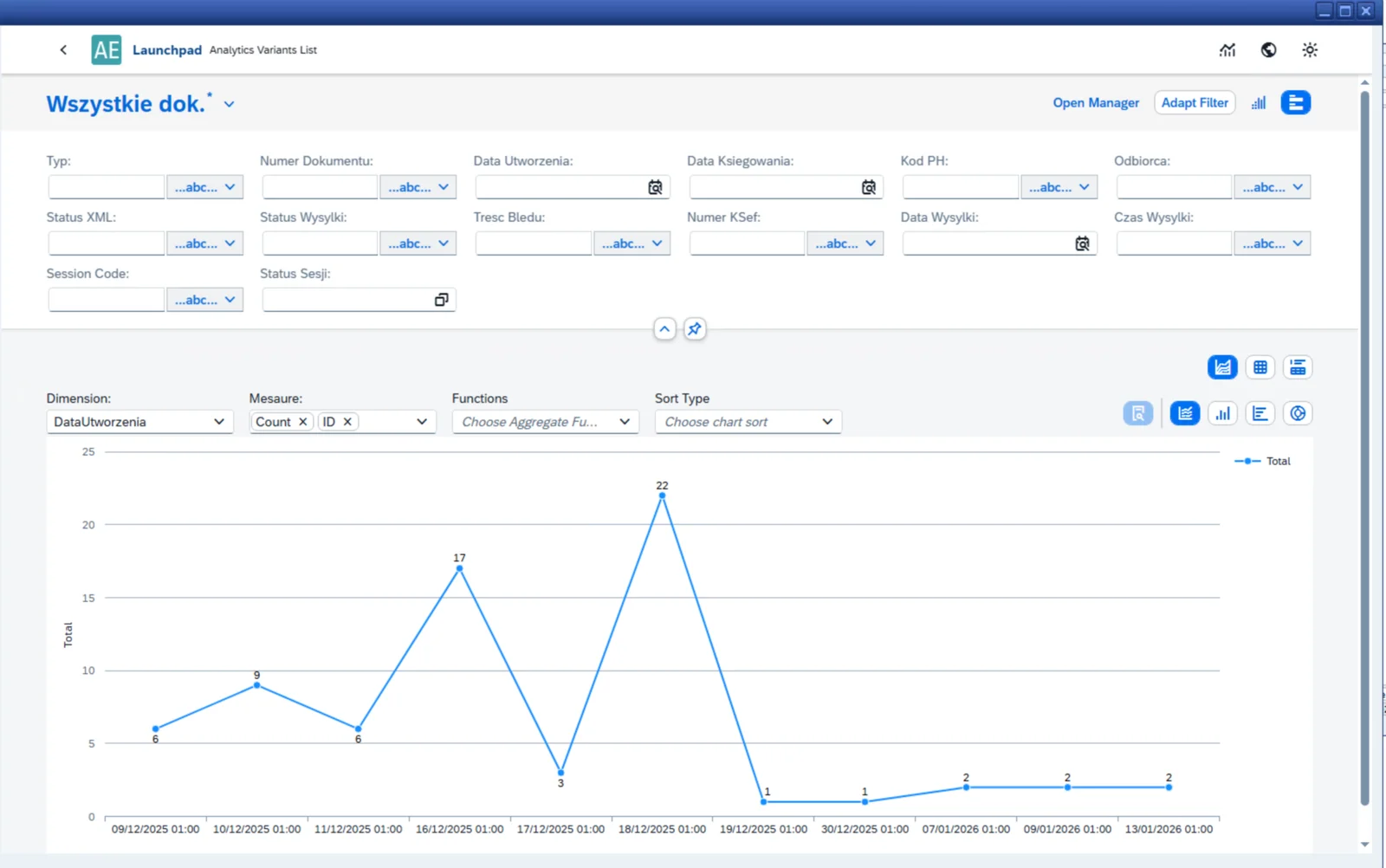Open the AE application logo
The image size is (1386, 868).
click(107, 49)
